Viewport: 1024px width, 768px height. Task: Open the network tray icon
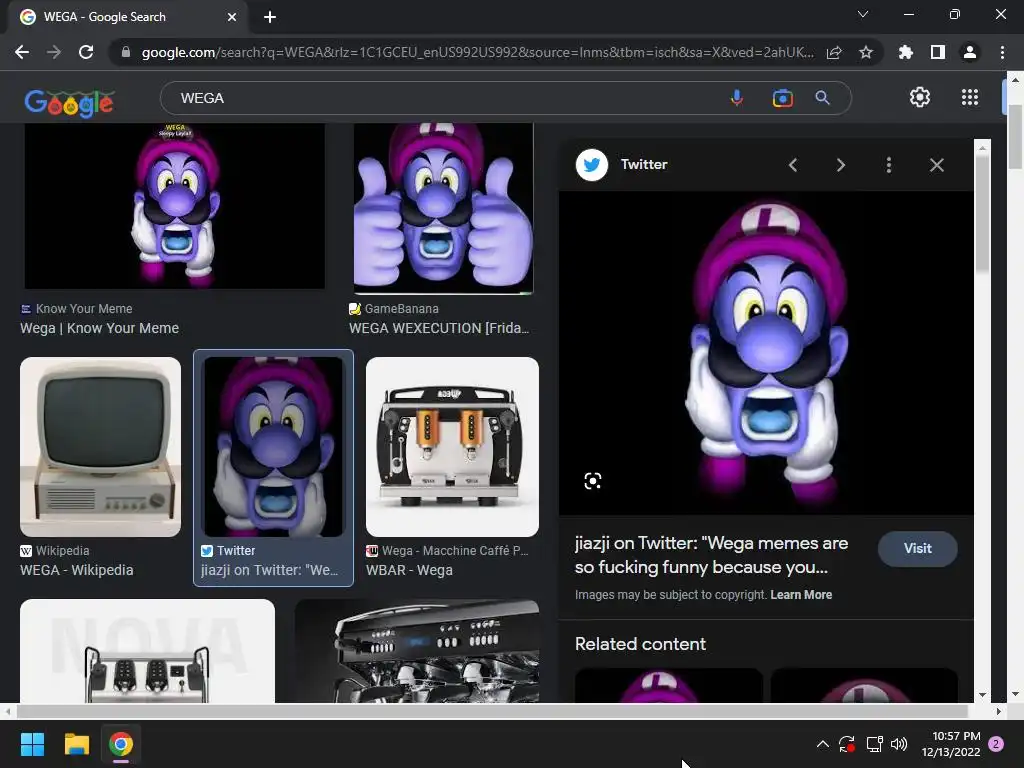click(874, 744)
